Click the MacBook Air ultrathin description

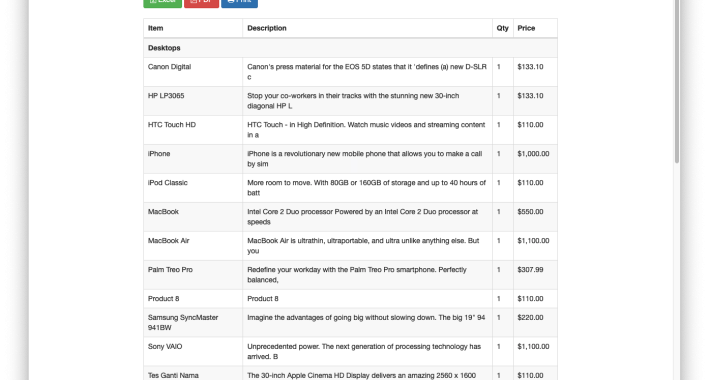pos(363,246)
